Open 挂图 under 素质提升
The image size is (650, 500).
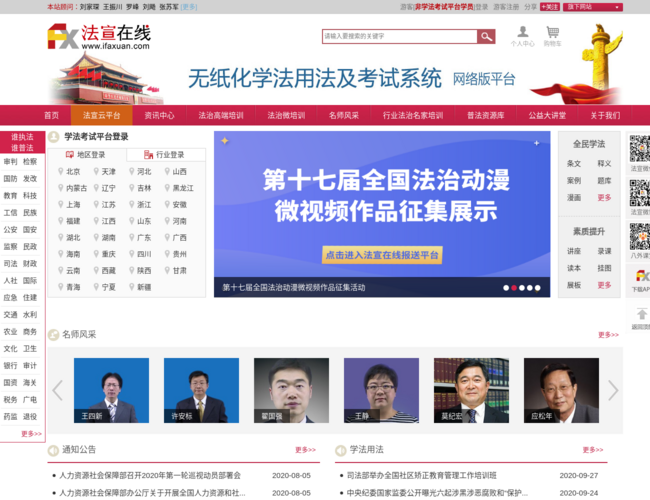click(604, 268)
